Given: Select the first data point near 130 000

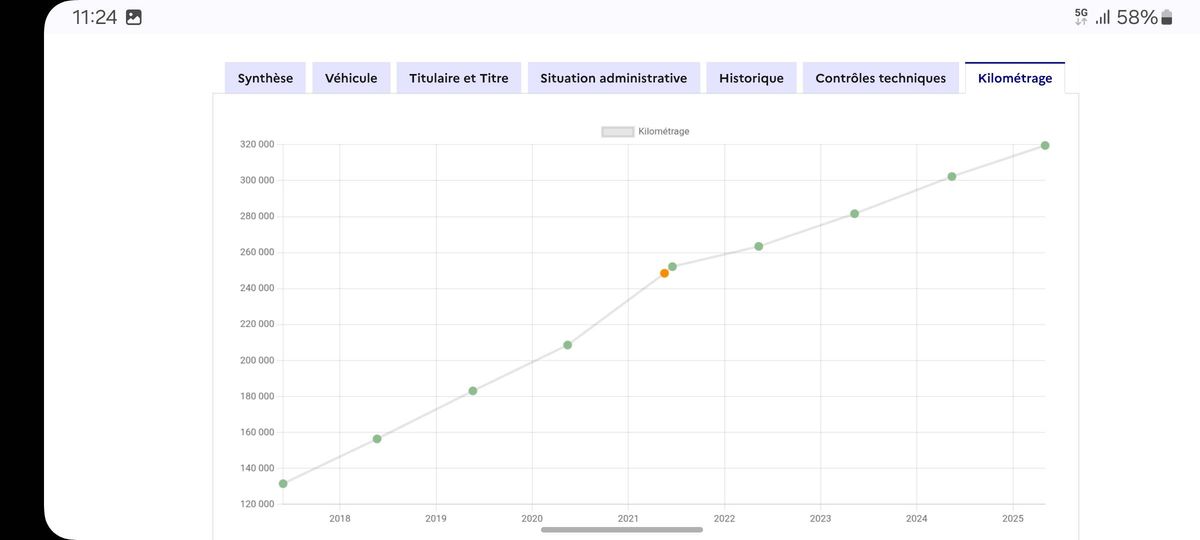Looking at the screenshot, I should (x=283, y=484).
